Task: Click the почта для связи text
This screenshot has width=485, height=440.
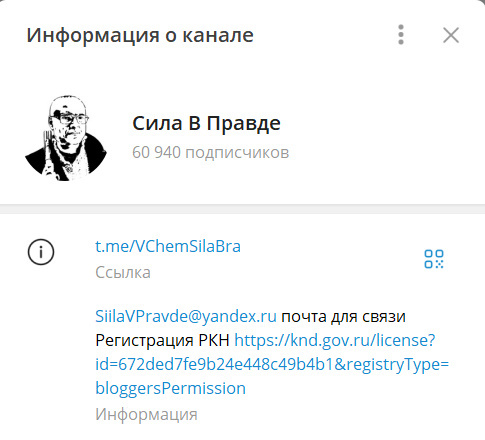Action: (x=343, y=317)
